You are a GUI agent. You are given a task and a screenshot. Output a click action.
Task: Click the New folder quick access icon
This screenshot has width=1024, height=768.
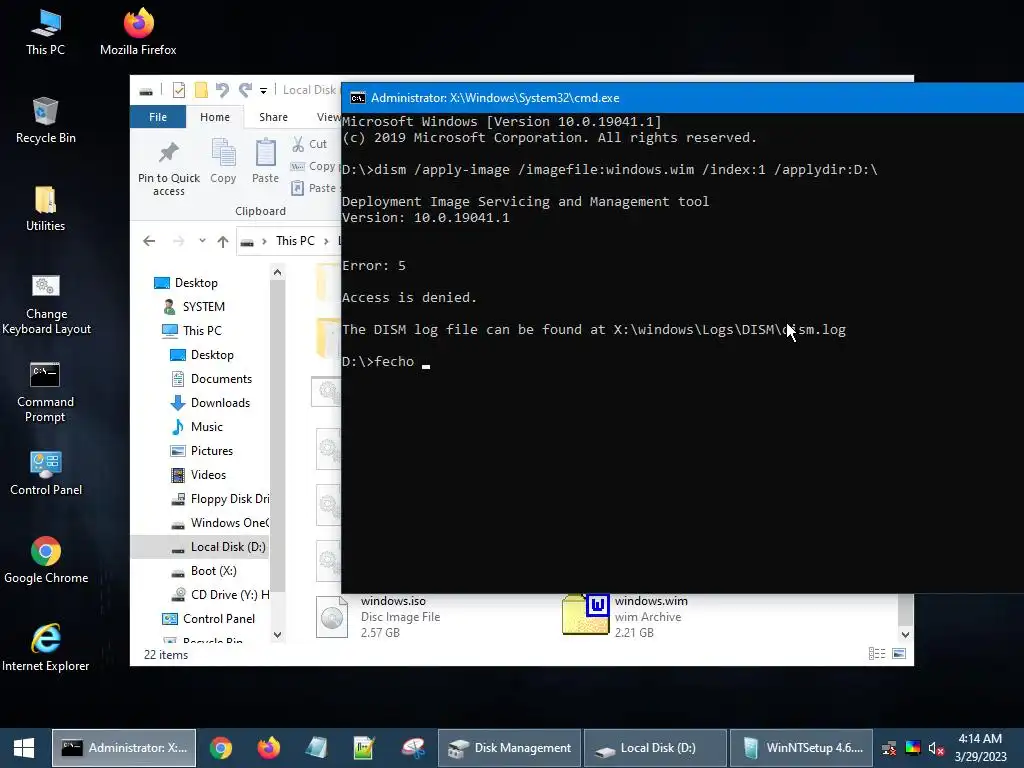pyautogui.click(x=201, y=90)
